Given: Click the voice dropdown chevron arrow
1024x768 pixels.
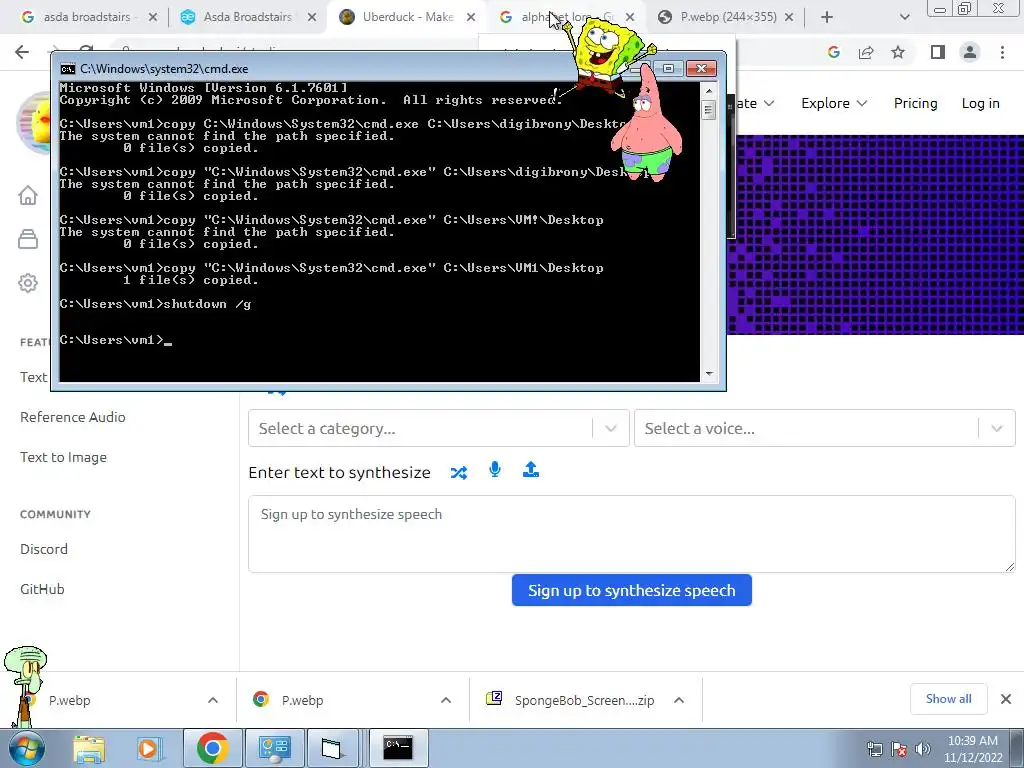Looking at the screenshot, I should (x=997, y=428).
